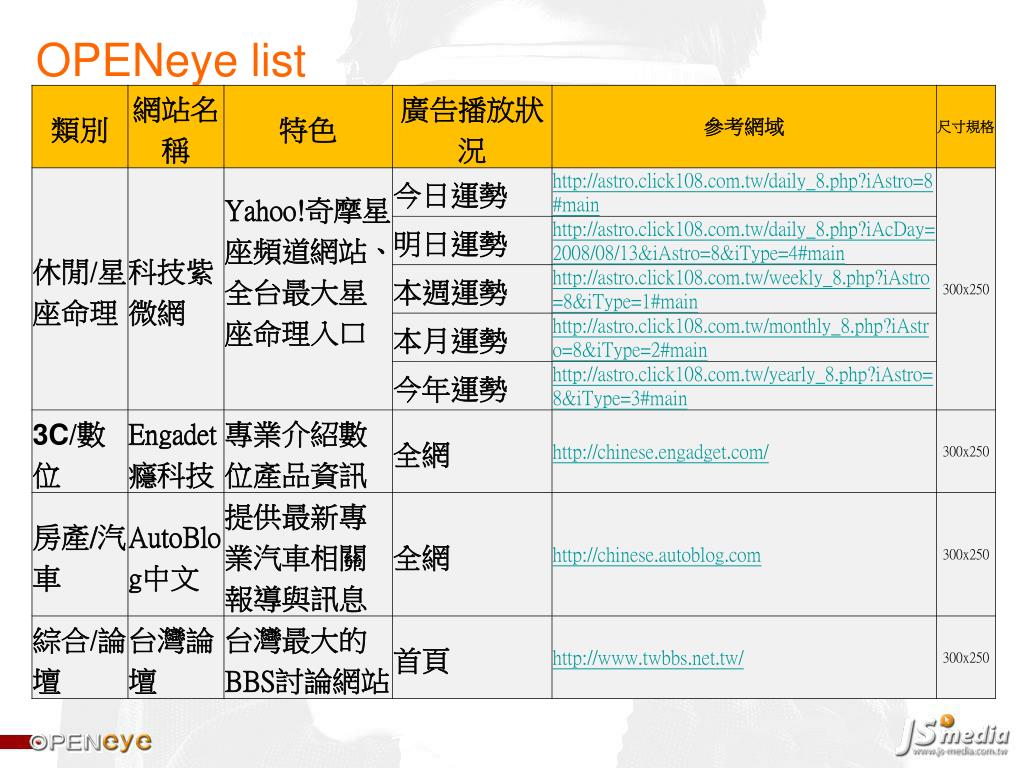Open the daily_8.php?iAstro=8 astro link

click(743, 193)
